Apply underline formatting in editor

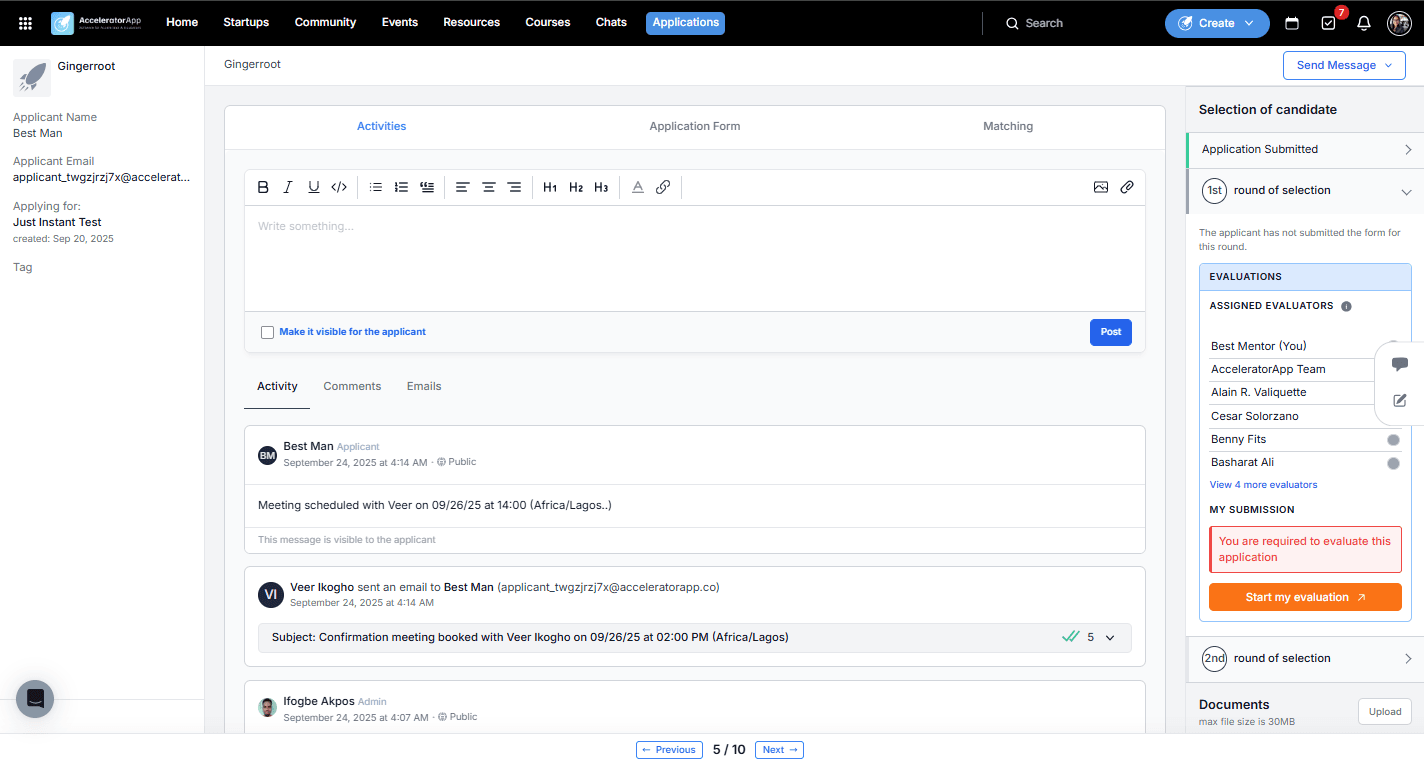(314, 187)
